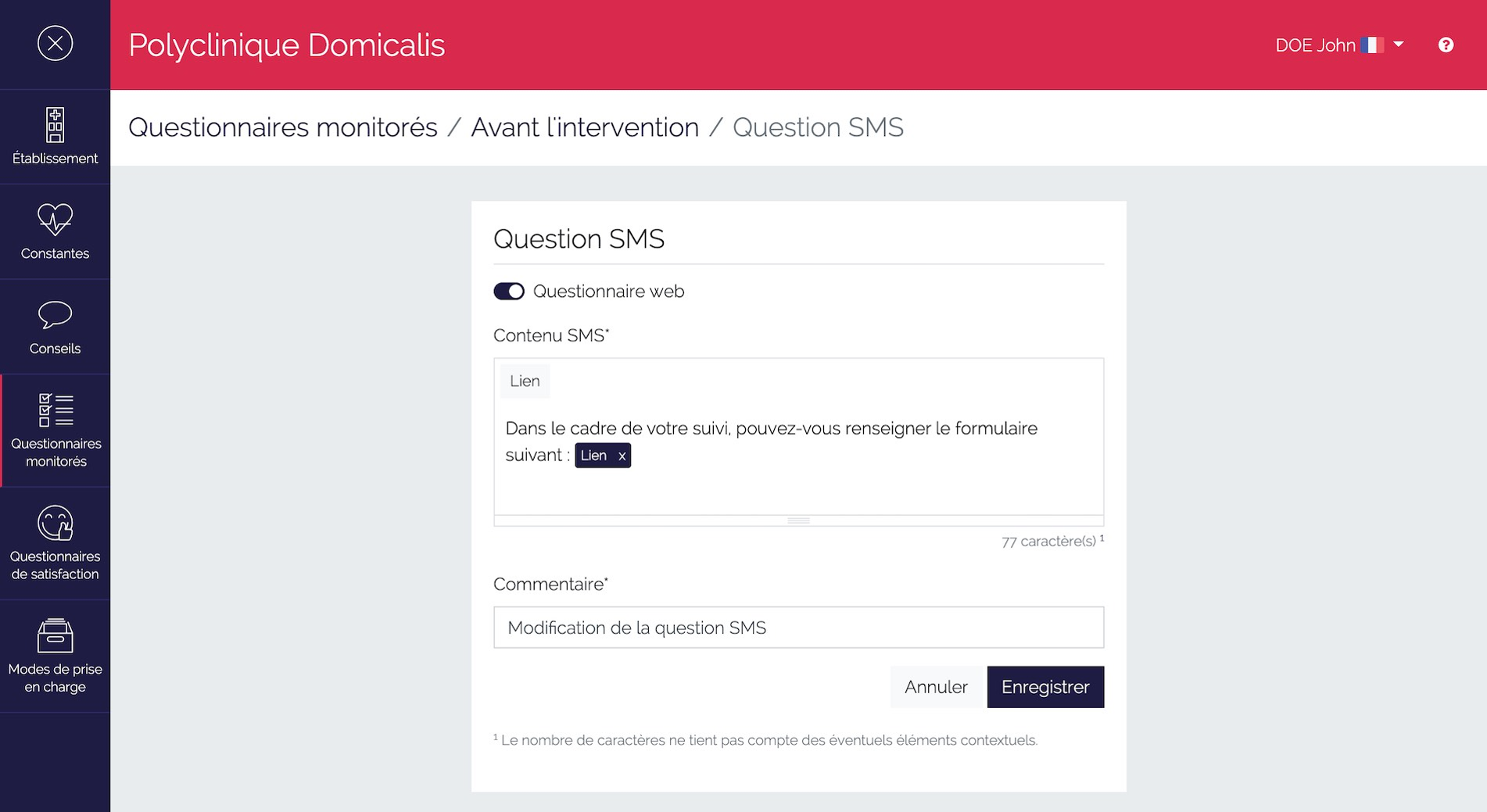Remove the Lien tag with its x
This screenshot has width=1487, height=812.
622,455
